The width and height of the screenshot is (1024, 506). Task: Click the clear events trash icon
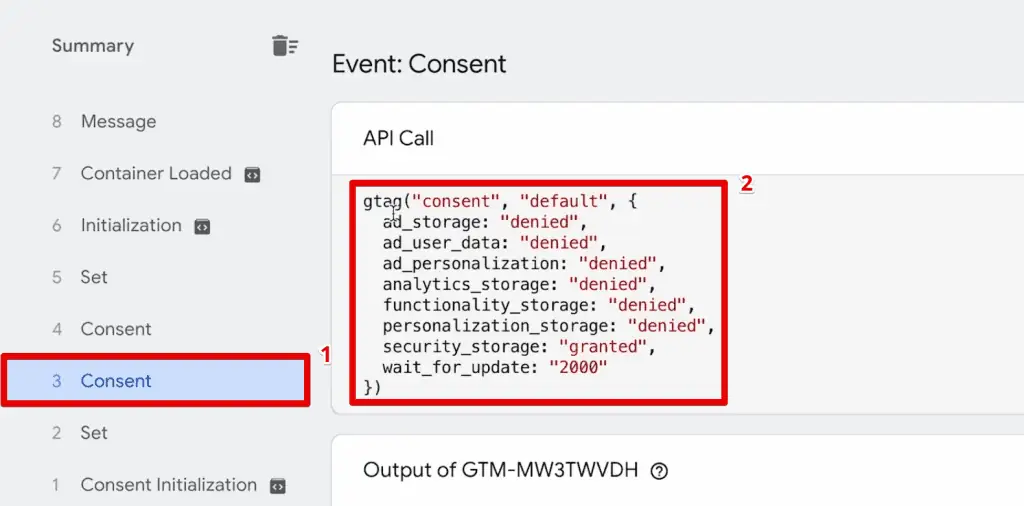[285, 46]
